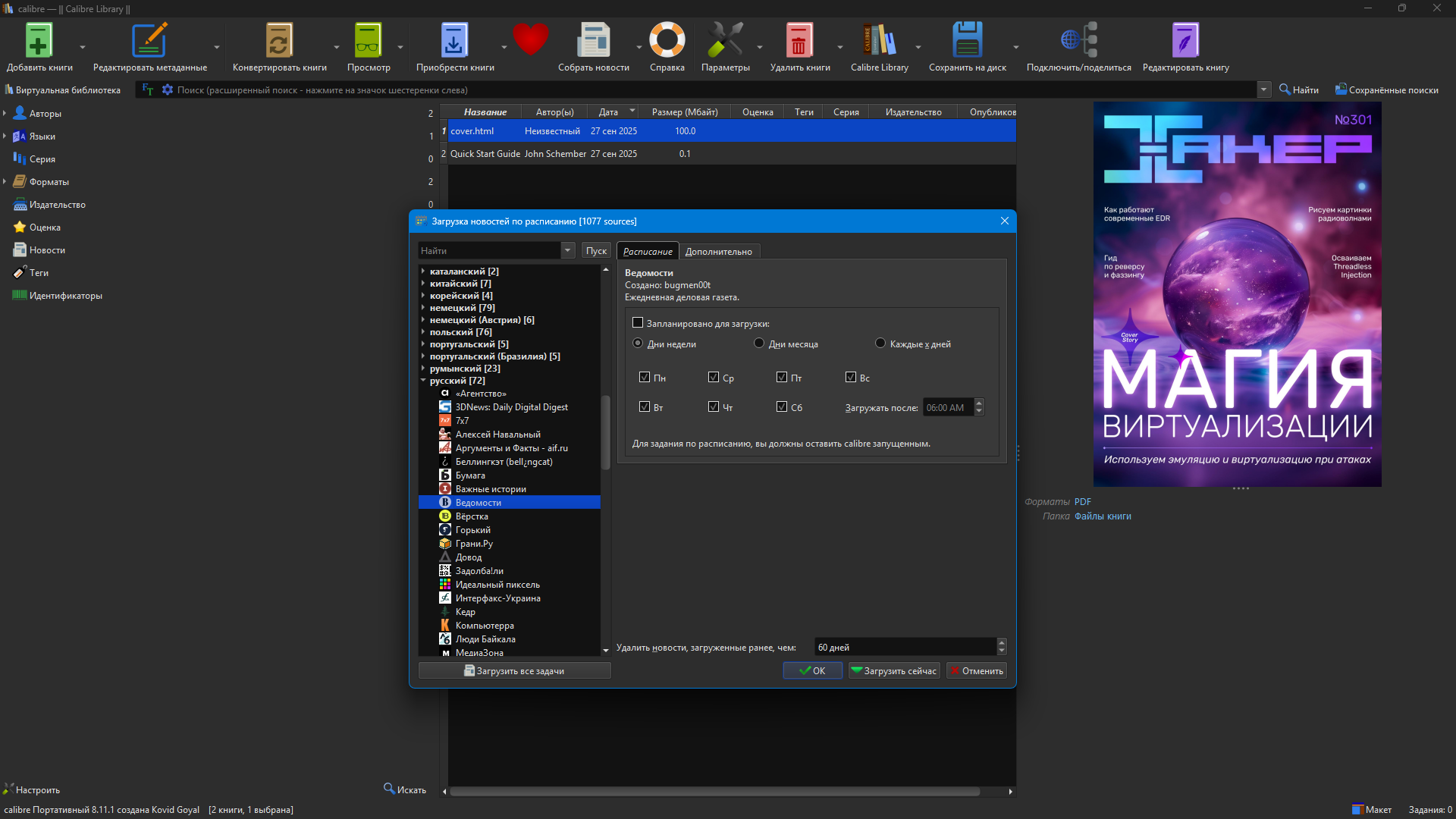This screenshot has height=819, width=1456.
Task: Collapse the русский [72] language group
Action: [423, 381]
